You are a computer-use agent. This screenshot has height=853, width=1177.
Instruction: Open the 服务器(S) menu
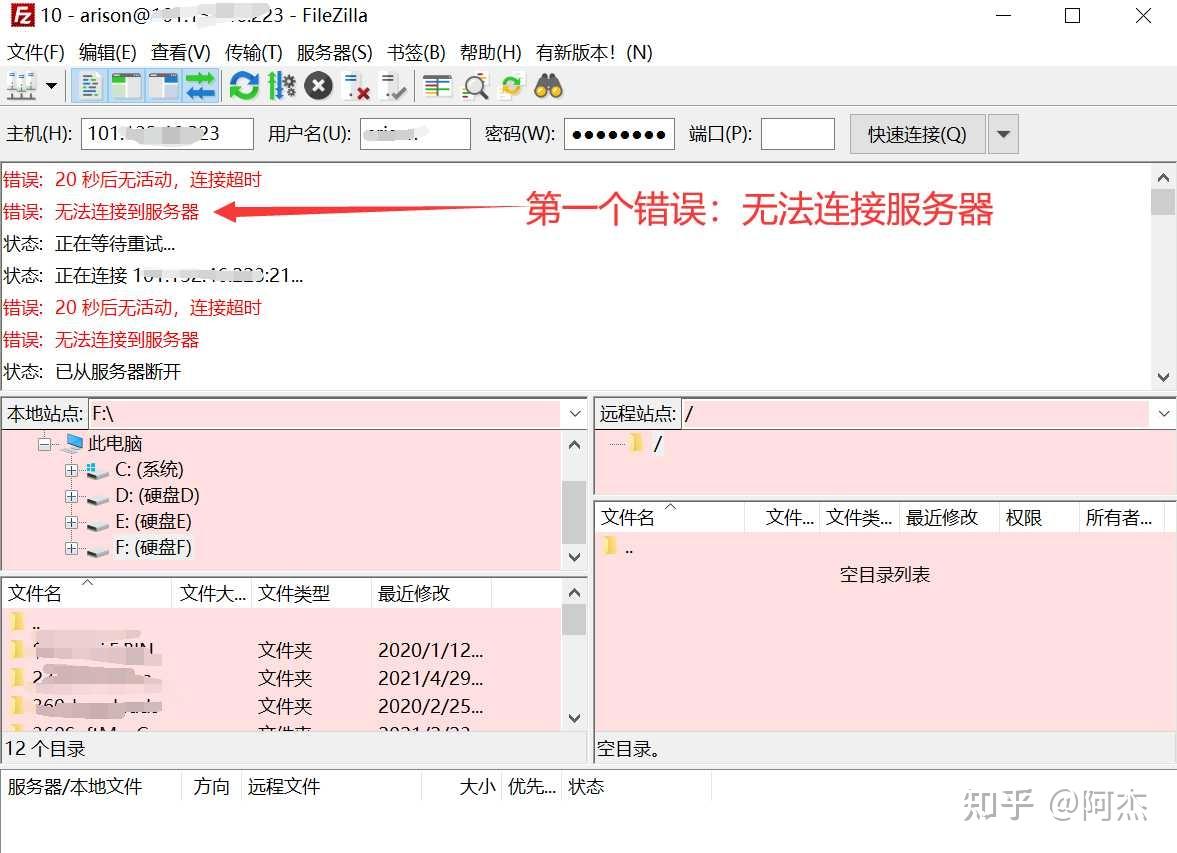[334, 52]
